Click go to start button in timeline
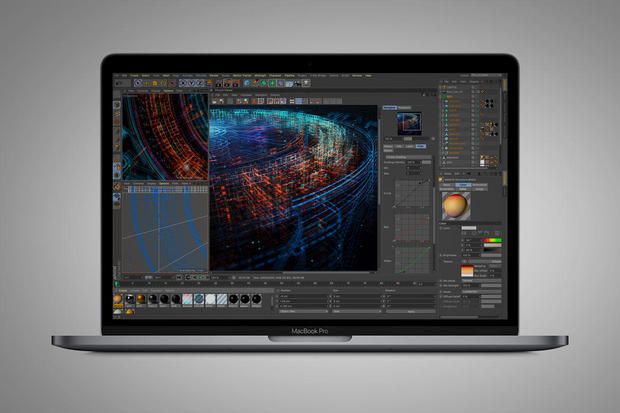620x413 pixels. point(179,278)
